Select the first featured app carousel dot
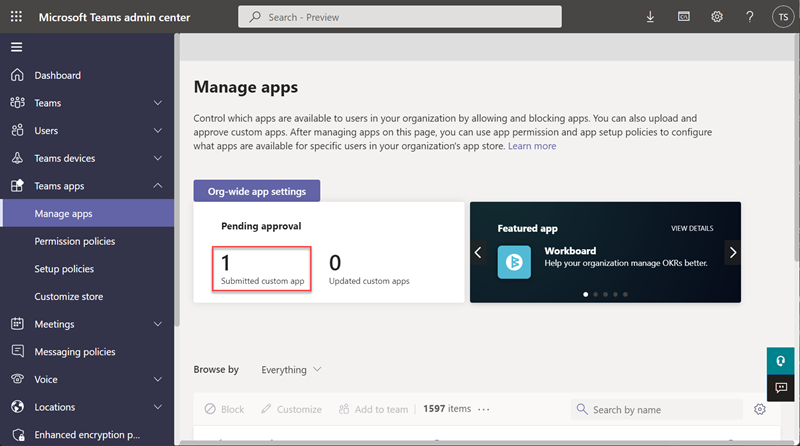The image size is (800, 446). [586, 294]
